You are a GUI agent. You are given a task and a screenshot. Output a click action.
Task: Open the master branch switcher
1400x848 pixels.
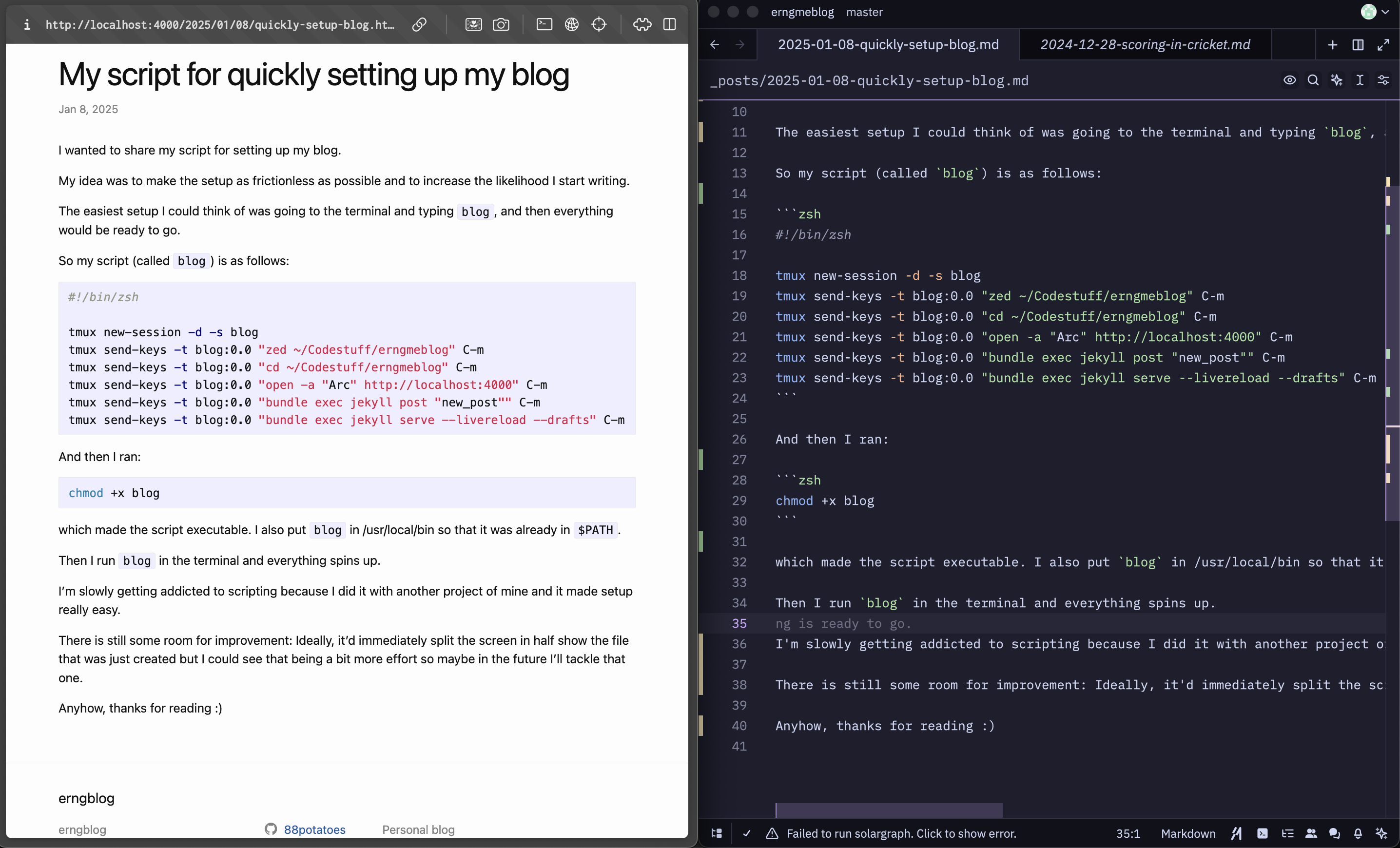(x=864, y=12)
